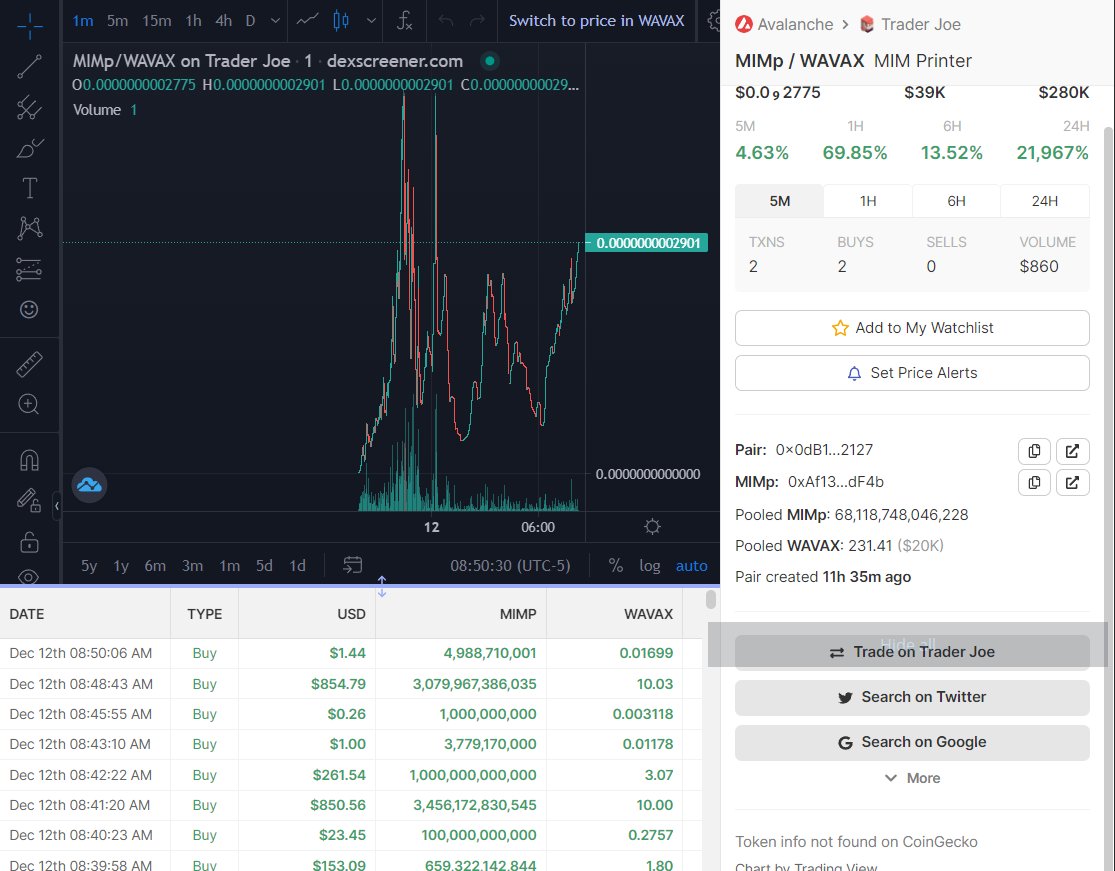Open the go to date icon
Screen dimensions: 1115x871
point(353,565)
